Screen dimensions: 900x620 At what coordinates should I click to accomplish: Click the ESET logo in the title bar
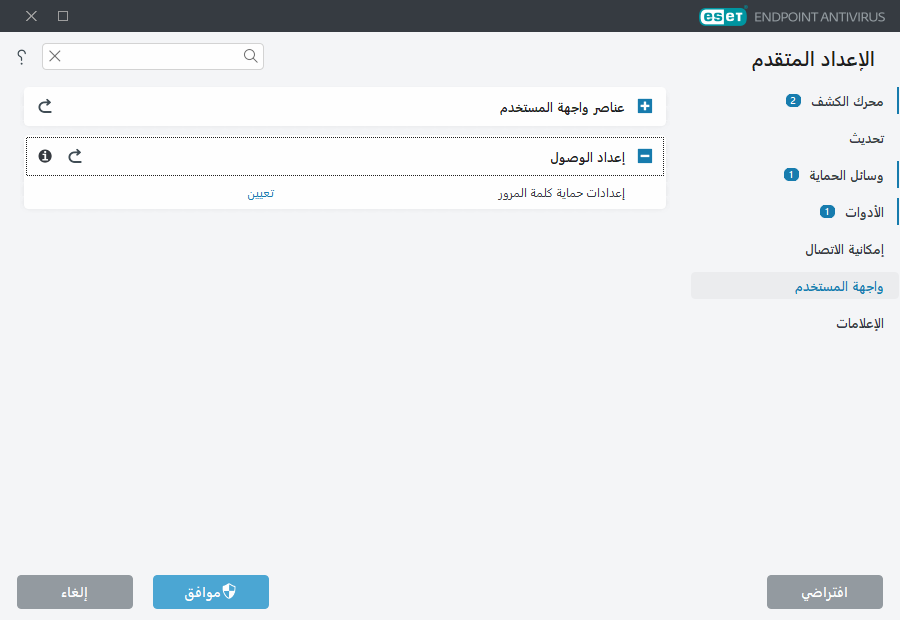tap(722, 16)
